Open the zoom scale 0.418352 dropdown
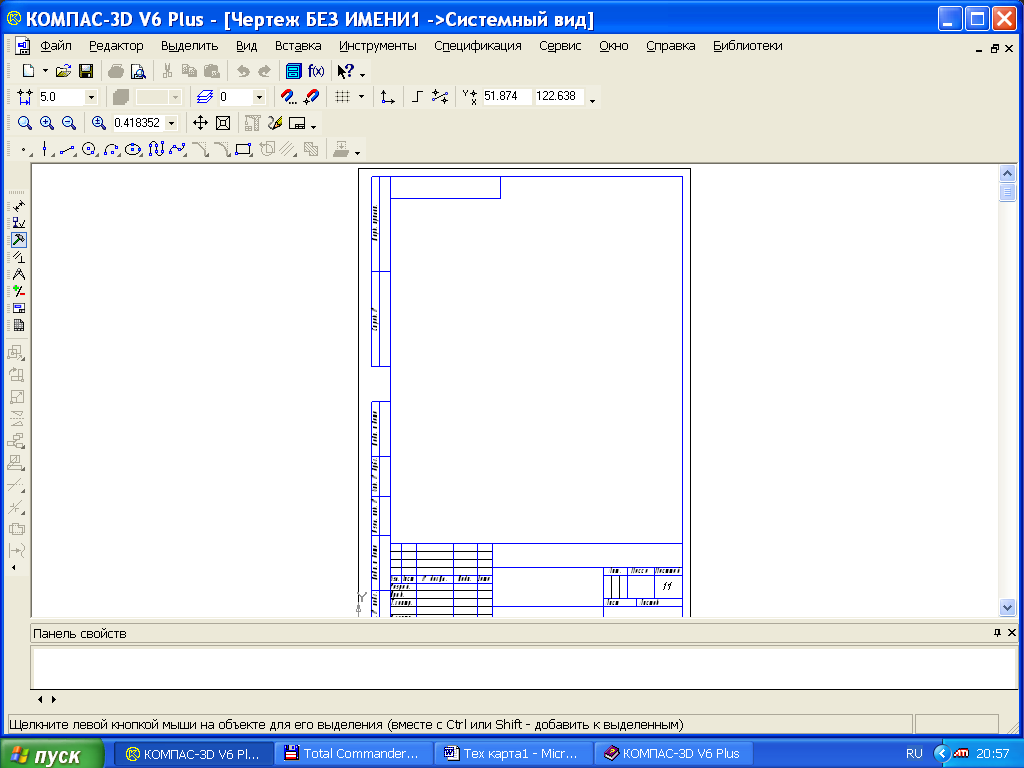 coord(172,123)
